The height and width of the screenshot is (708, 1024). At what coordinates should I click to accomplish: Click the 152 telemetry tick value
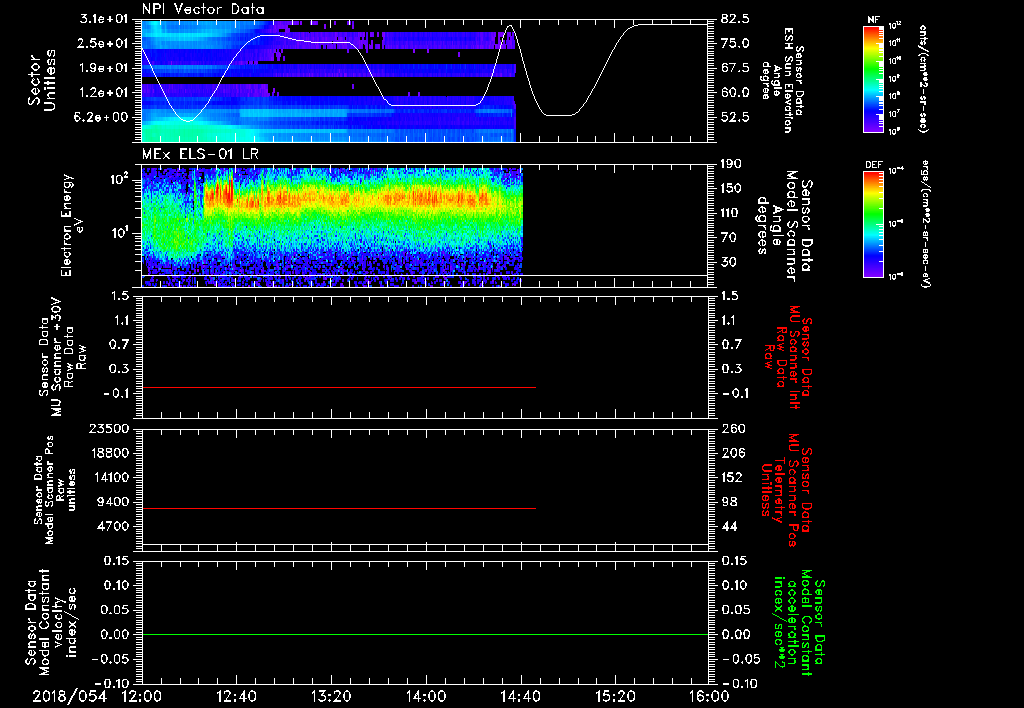pos(733,477)
